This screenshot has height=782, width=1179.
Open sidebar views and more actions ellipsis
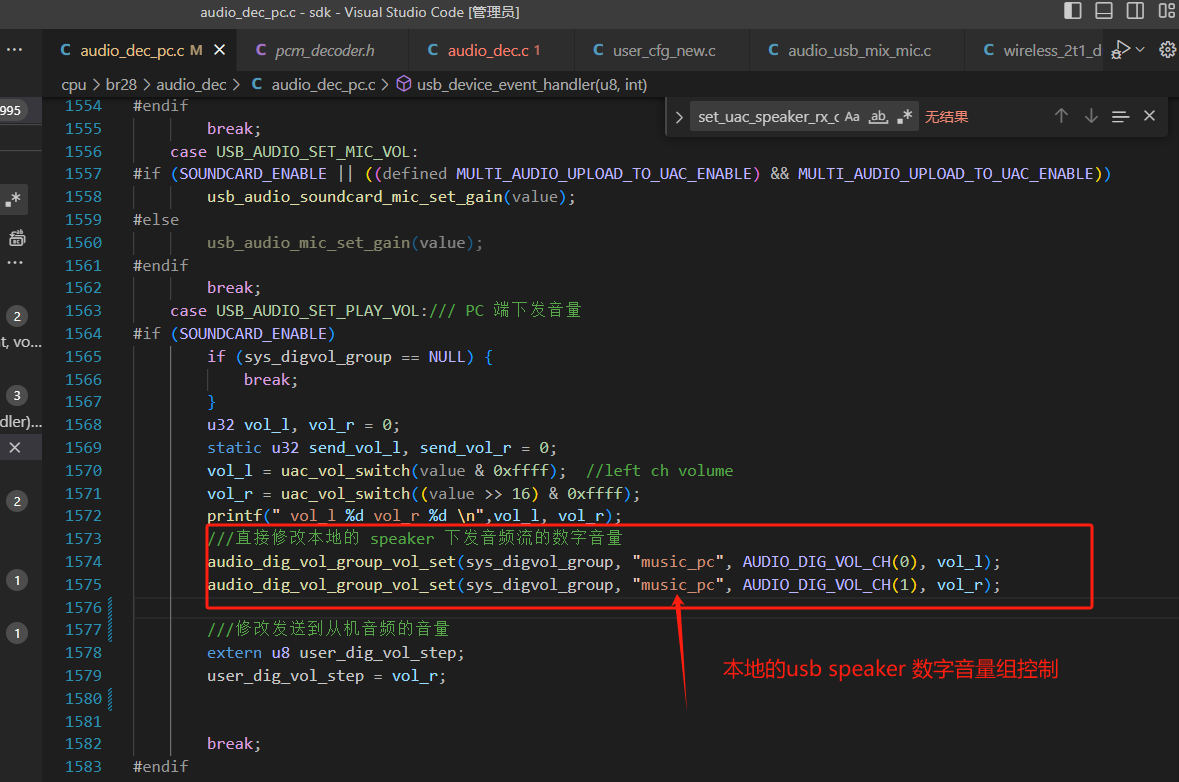tap(14, 50)
